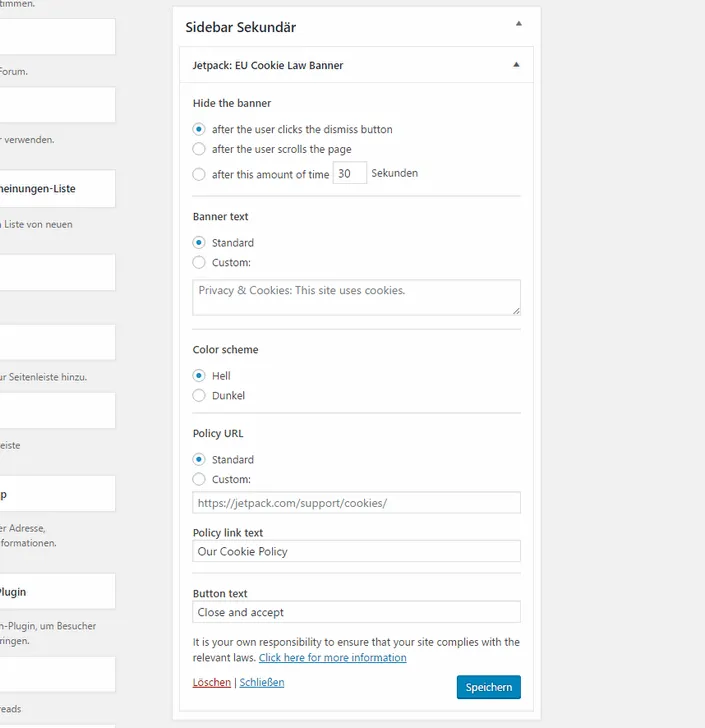Select hide after this amount of time

click(x=199, y=174)
